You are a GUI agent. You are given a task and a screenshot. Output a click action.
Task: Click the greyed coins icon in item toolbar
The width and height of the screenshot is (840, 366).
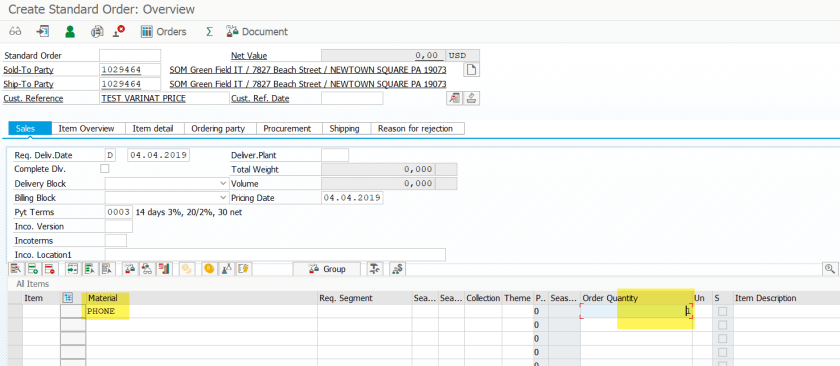(186, 268)
